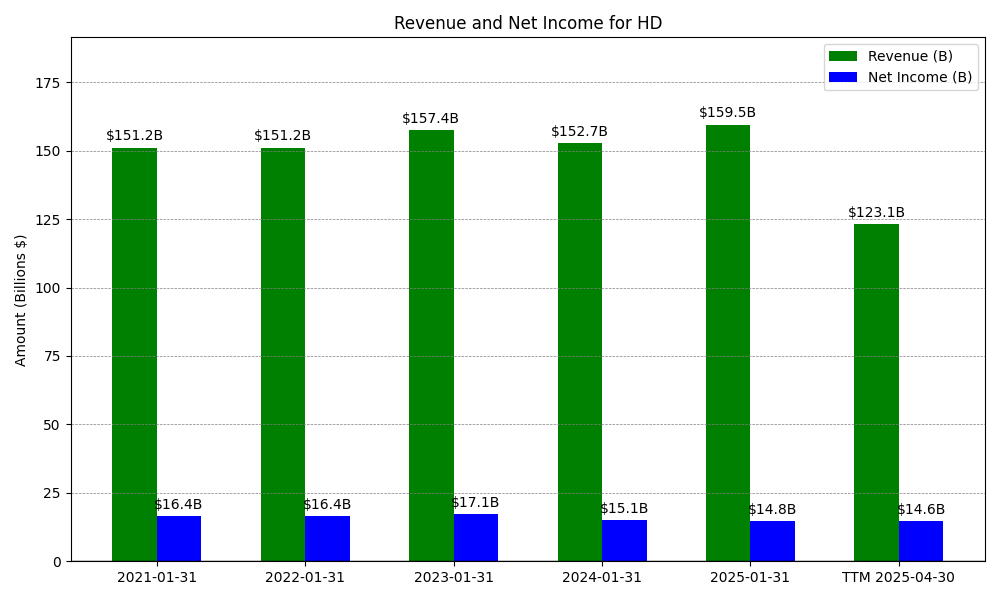
Task: Click the chart title 'Revenue and Net Income for HD'
Action: 528,23
